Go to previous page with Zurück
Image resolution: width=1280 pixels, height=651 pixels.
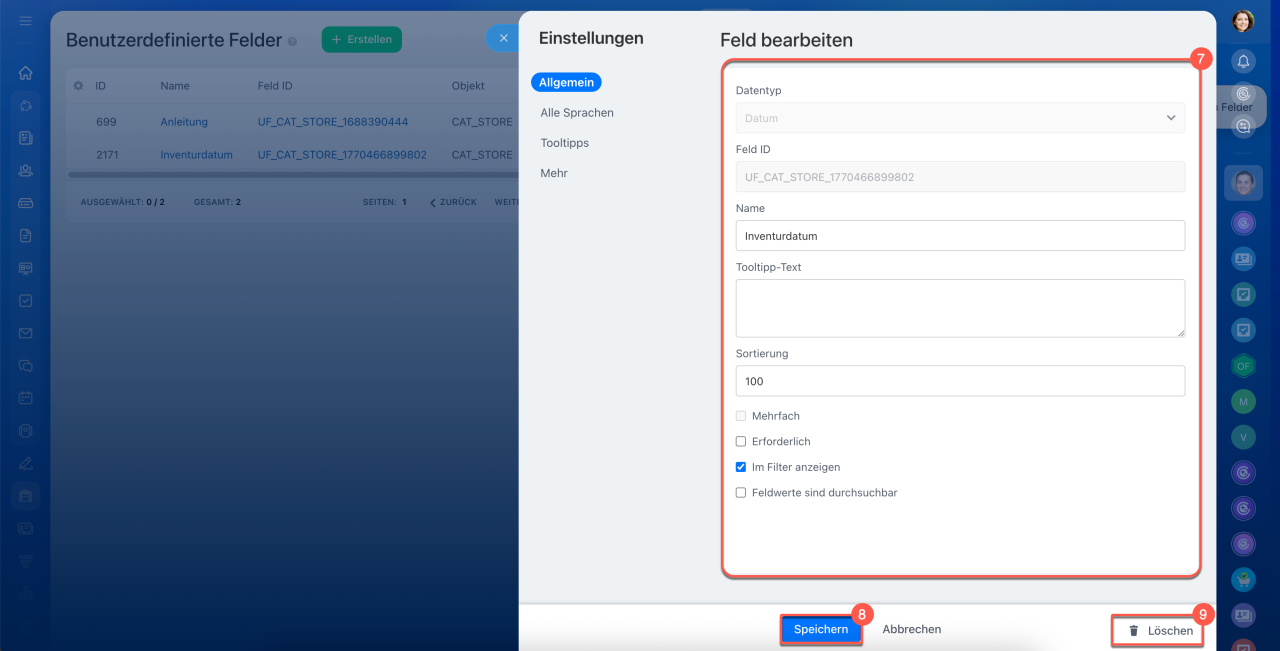point(453,202)
